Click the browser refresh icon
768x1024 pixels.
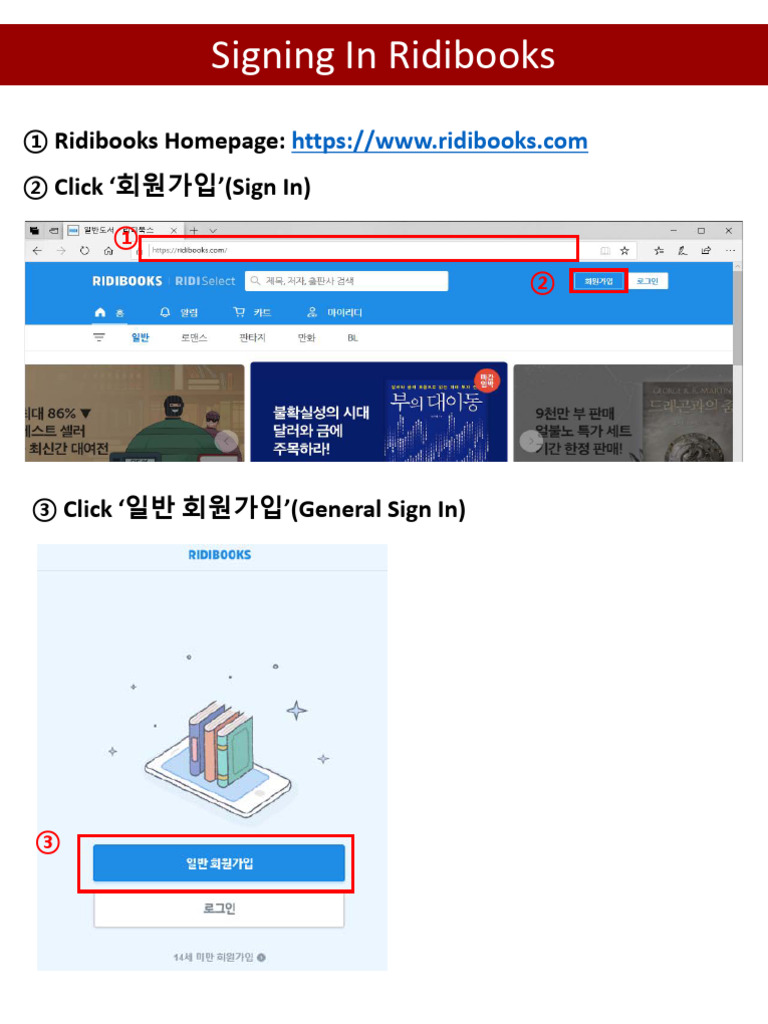point(84,251)
